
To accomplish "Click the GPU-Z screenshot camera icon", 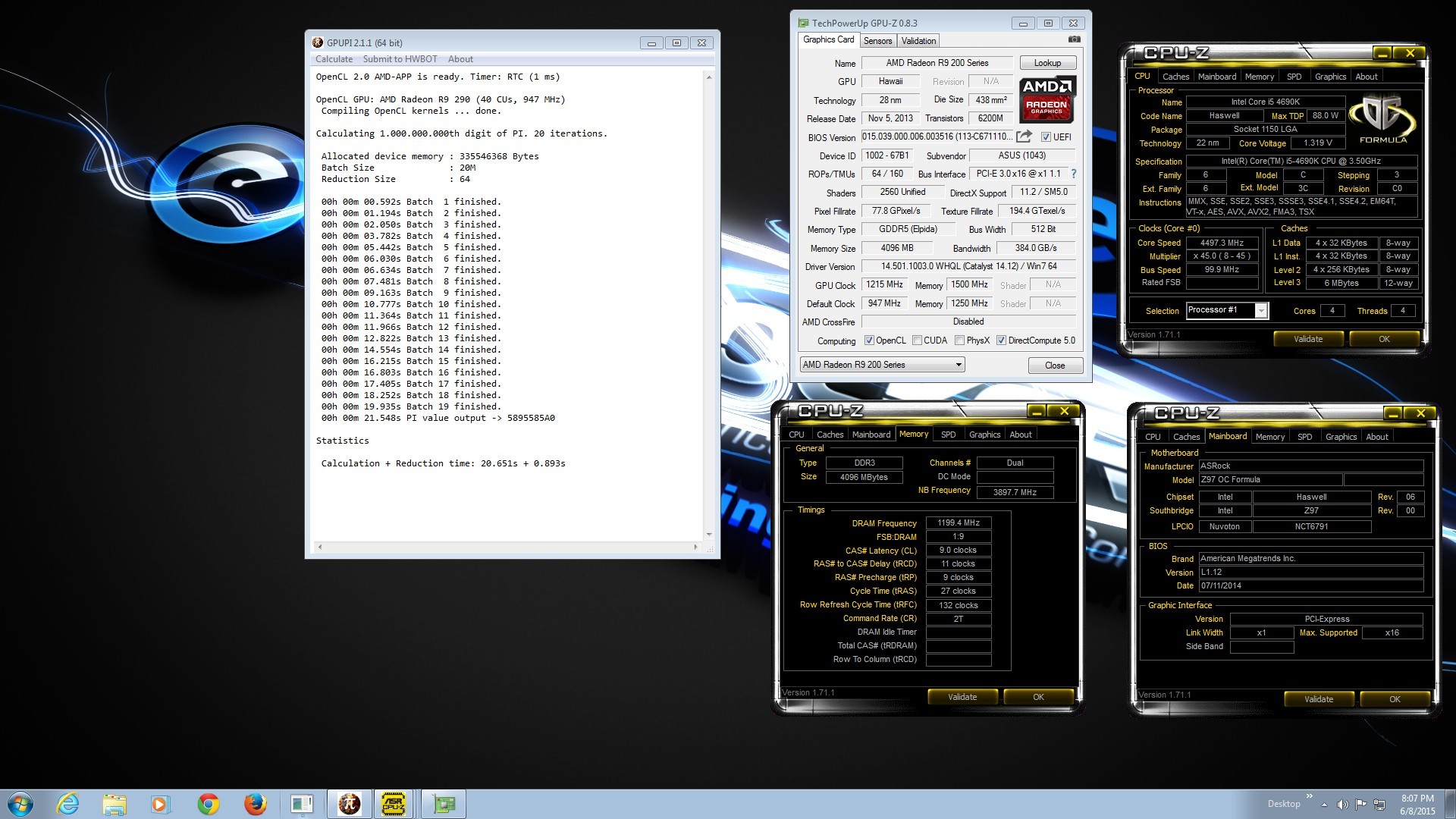I will click(x=1074, y=39).
